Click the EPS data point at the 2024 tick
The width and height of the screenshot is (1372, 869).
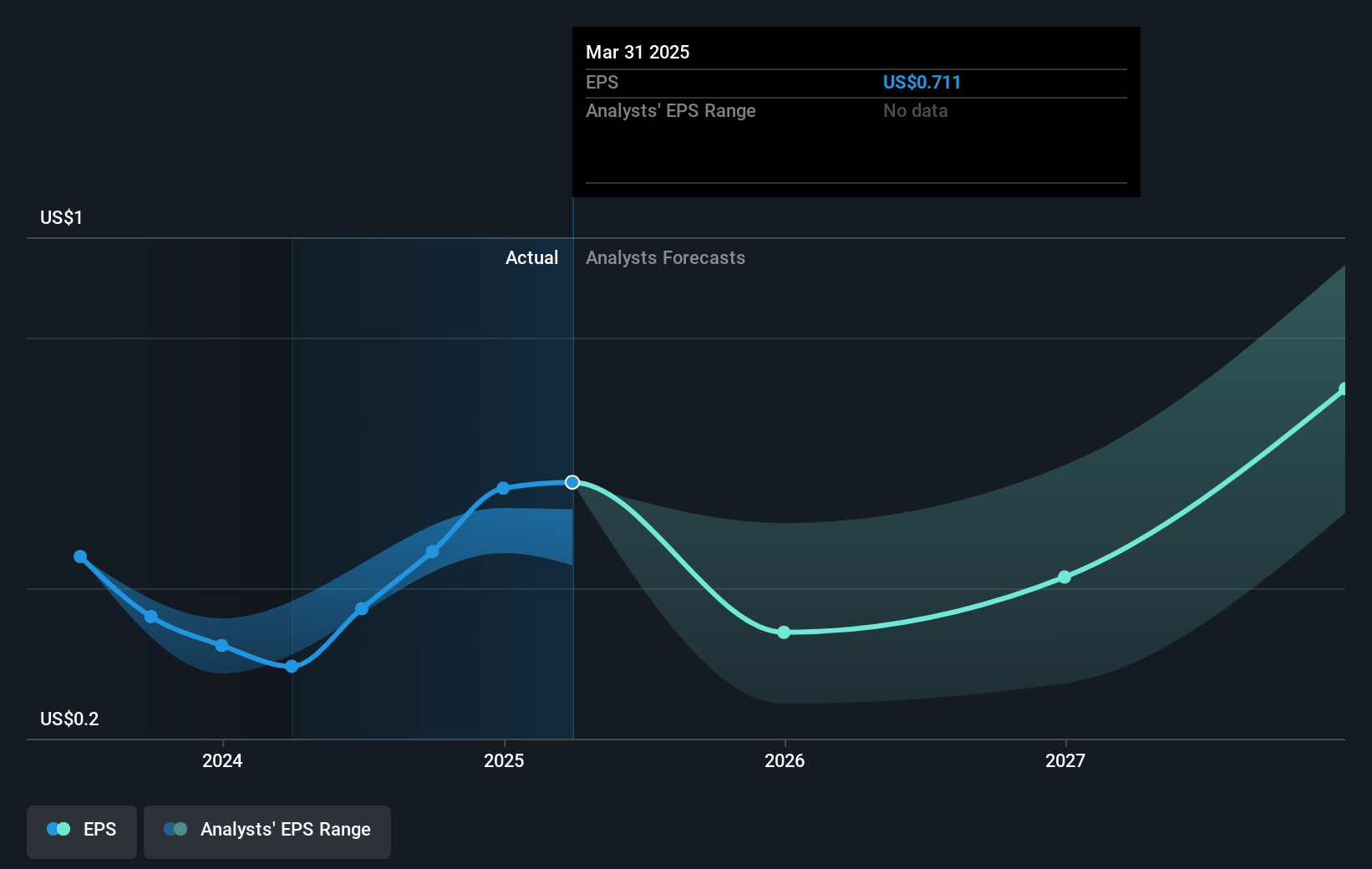221,646
